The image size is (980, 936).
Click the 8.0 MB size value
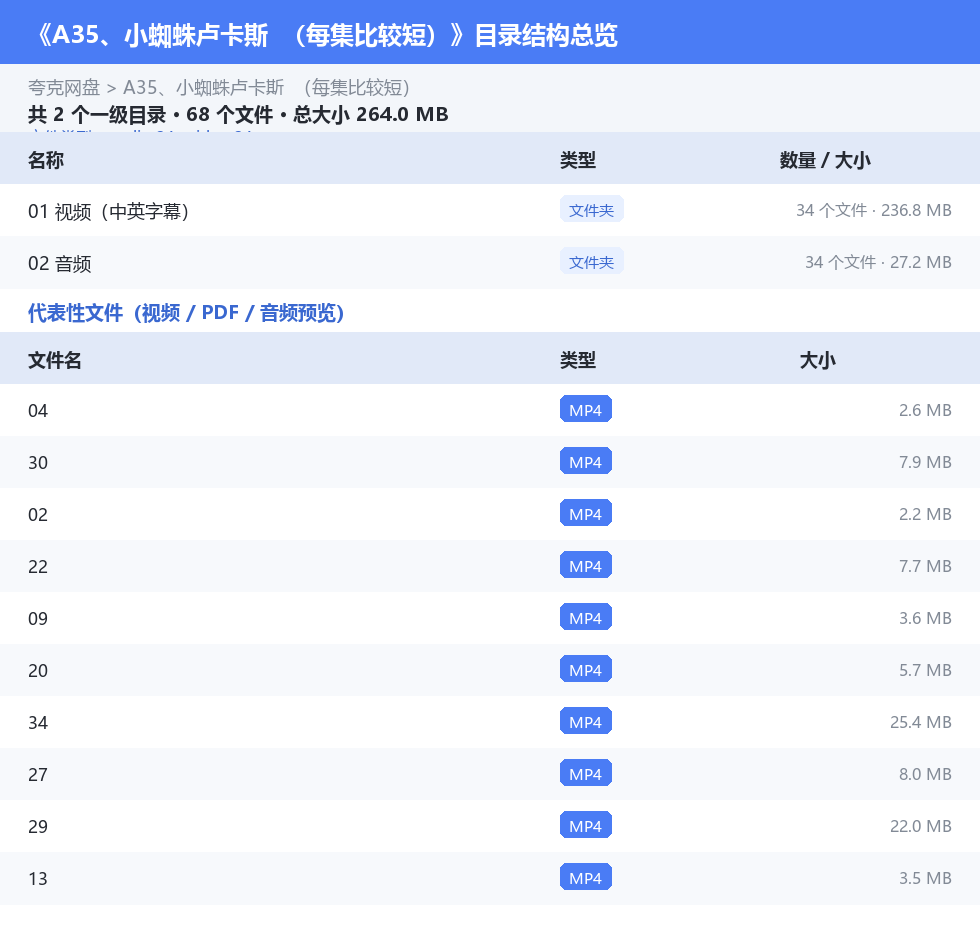[x=925, y=774]
